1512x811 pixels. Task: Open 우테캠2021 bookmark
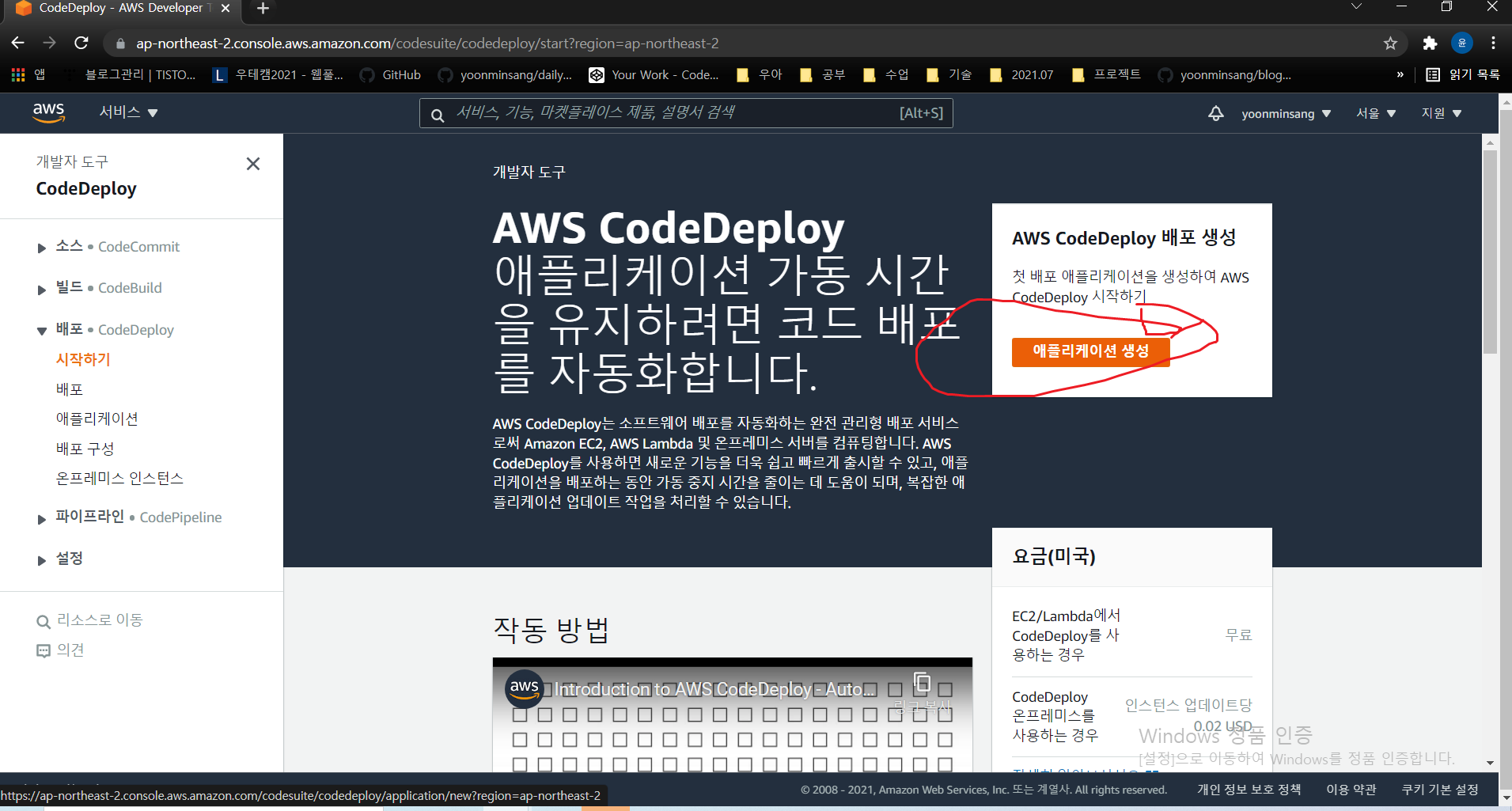278,74
